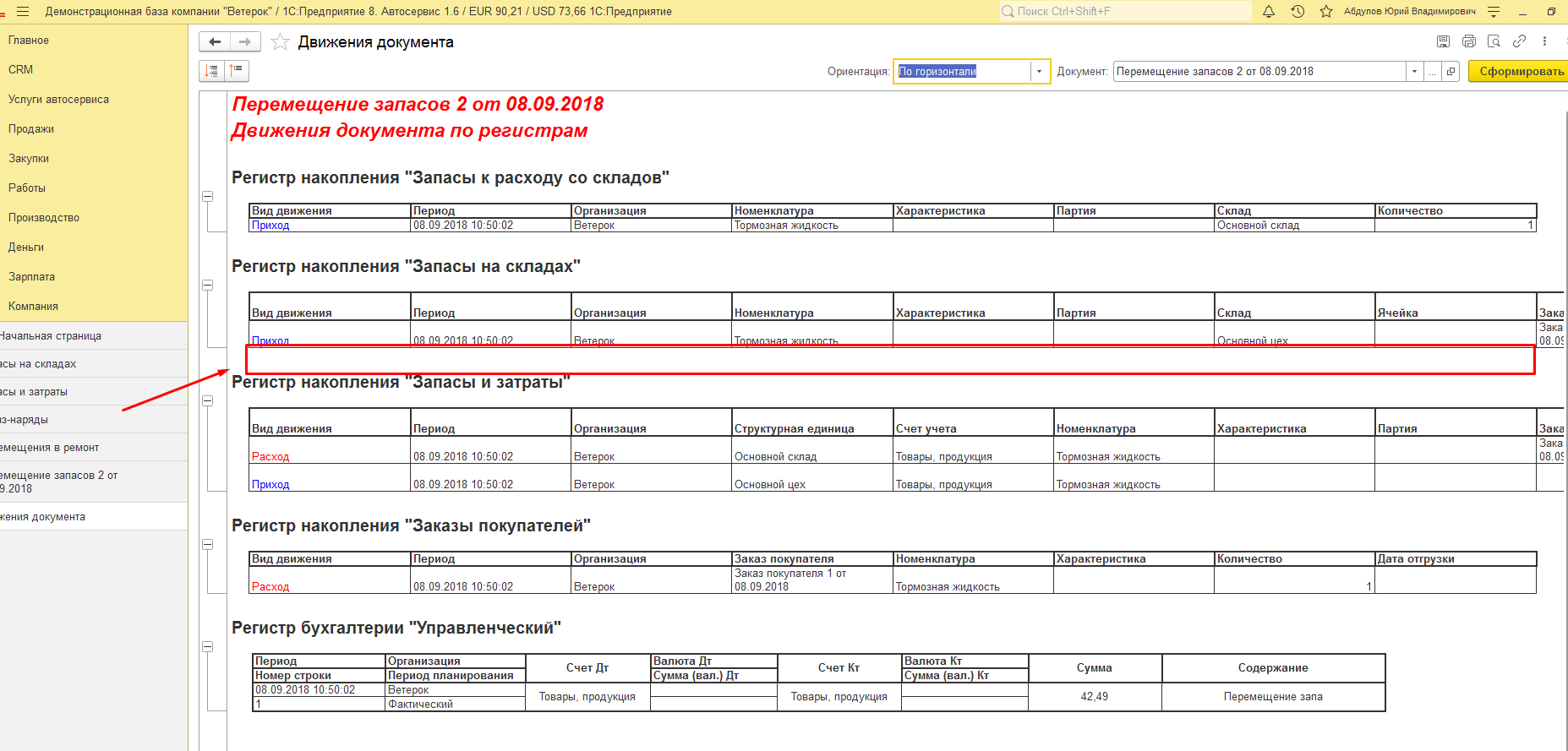
Task: Open the history clock icon
Action: click(1298, 12)
